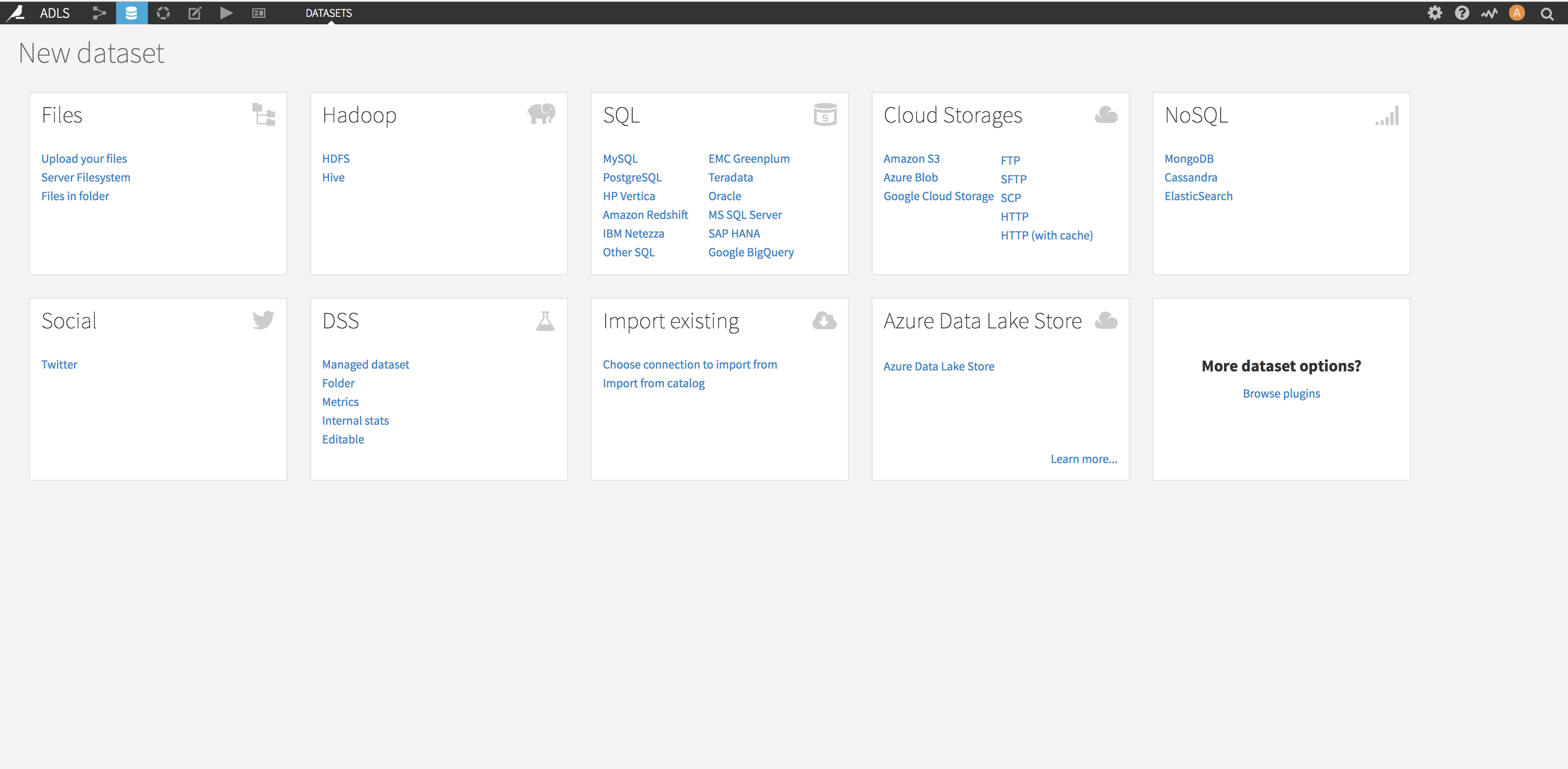The height and width of the screenshot is (769, 1568).
Task: Create a Managed dataset
Action: tap(365, 364)
